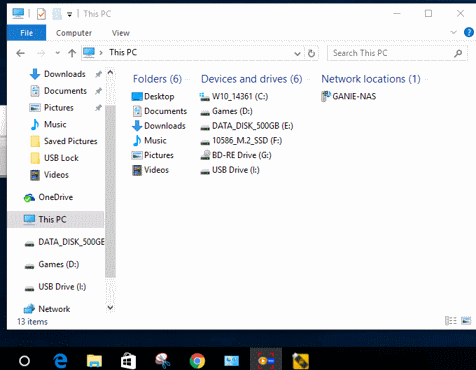Open Cortana search circle on taskbar
The height and width of the screenshot is (370, 476).
click(x=24, y=361)
